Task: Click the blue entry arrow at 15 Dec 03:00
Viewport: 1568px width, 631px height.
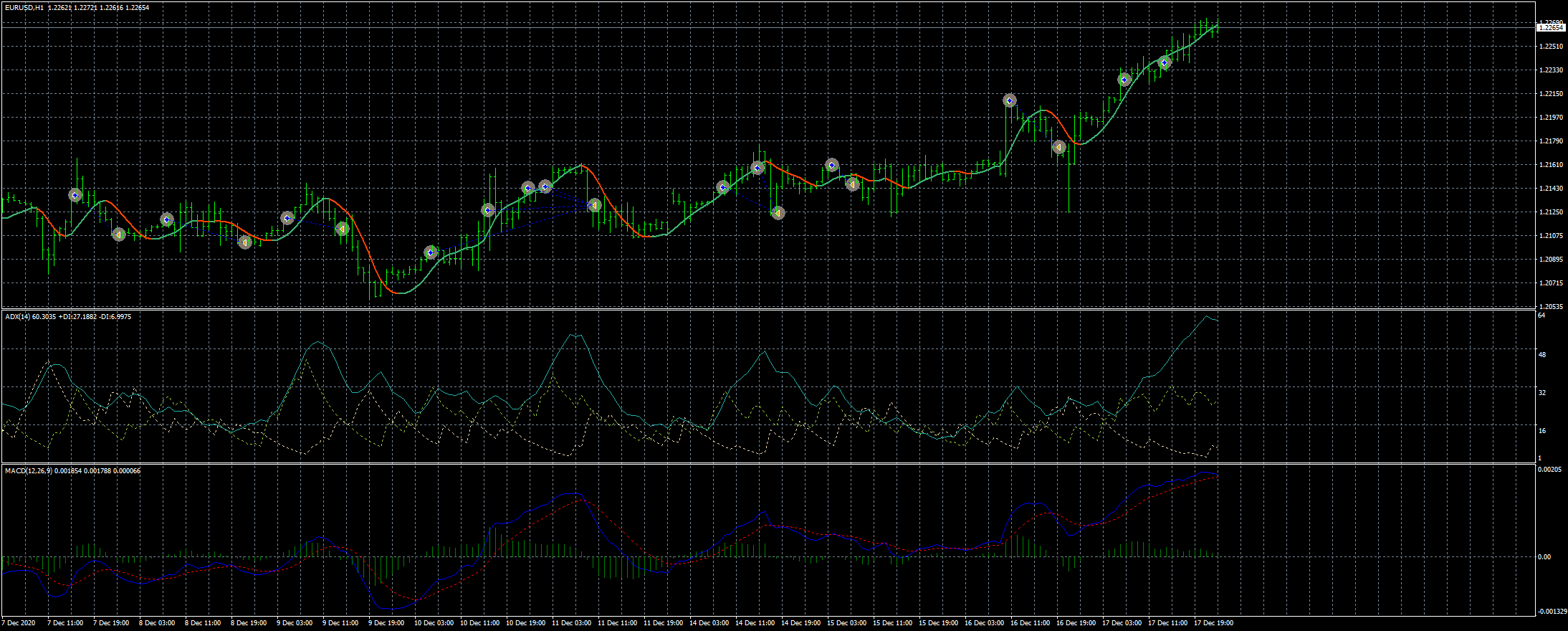Action: tap(832, 166)
